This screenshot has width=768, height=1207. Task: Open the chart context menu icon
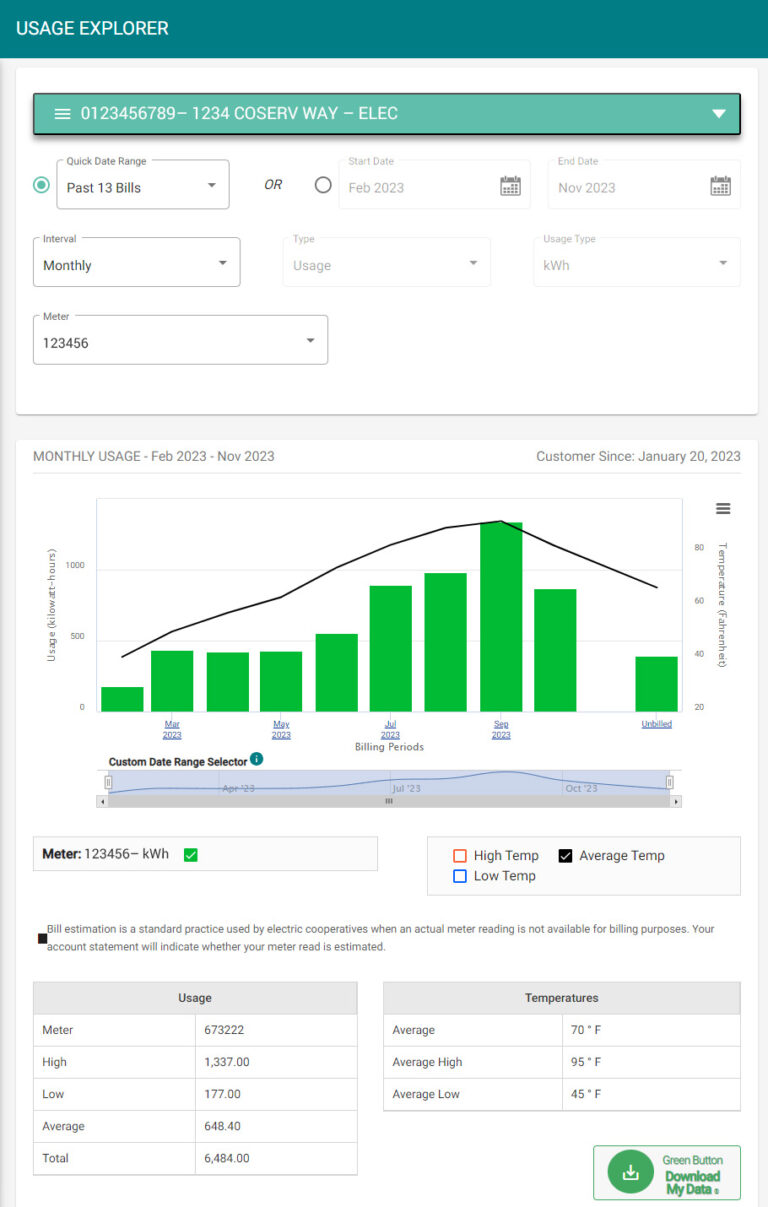[723, 508]
